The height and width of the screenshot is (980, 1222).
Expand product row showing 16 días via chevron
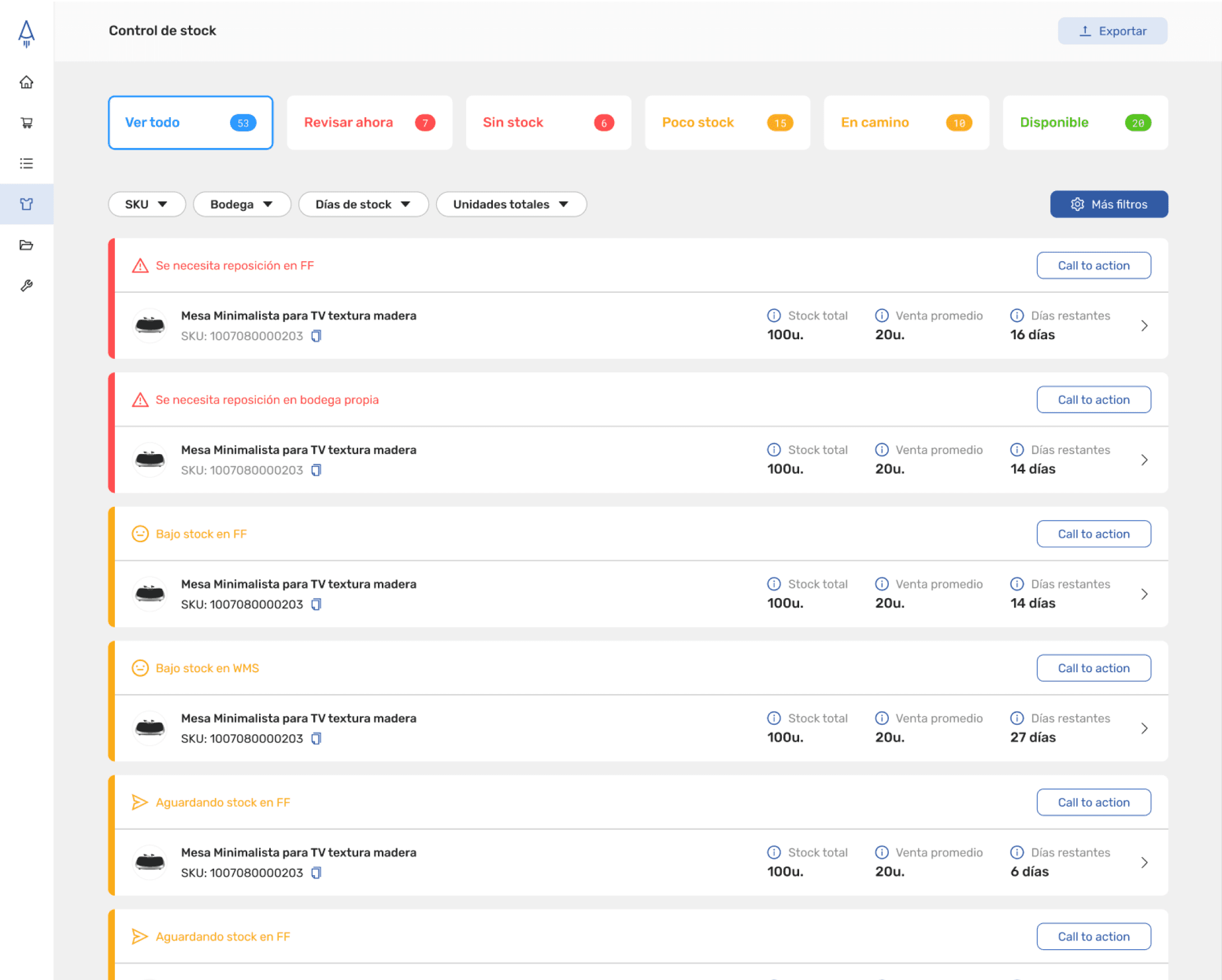[1145, 326]
